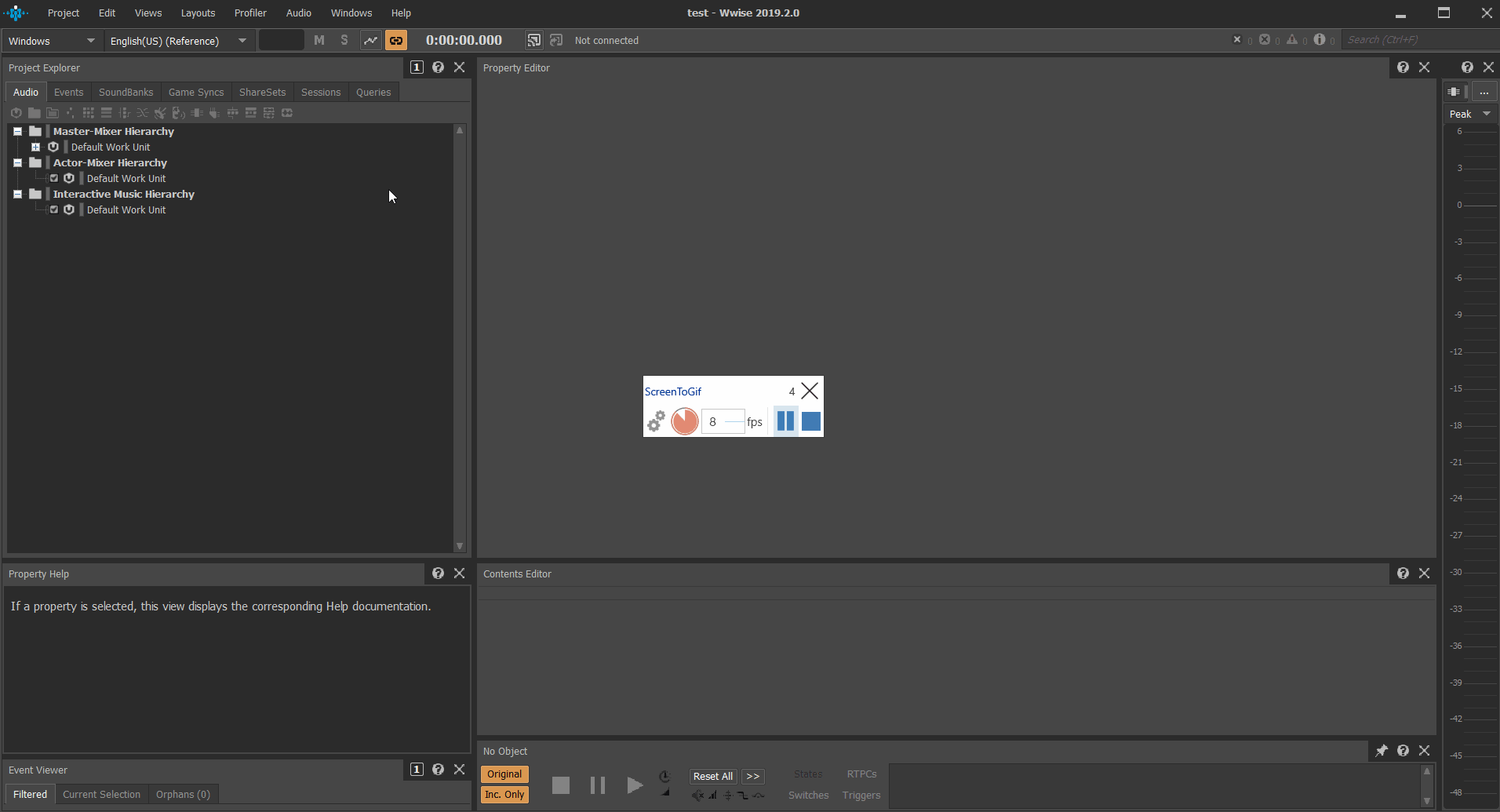1500x812 pixels.
Task: Open help for the Property Help panel
Action: pos(438,573)
